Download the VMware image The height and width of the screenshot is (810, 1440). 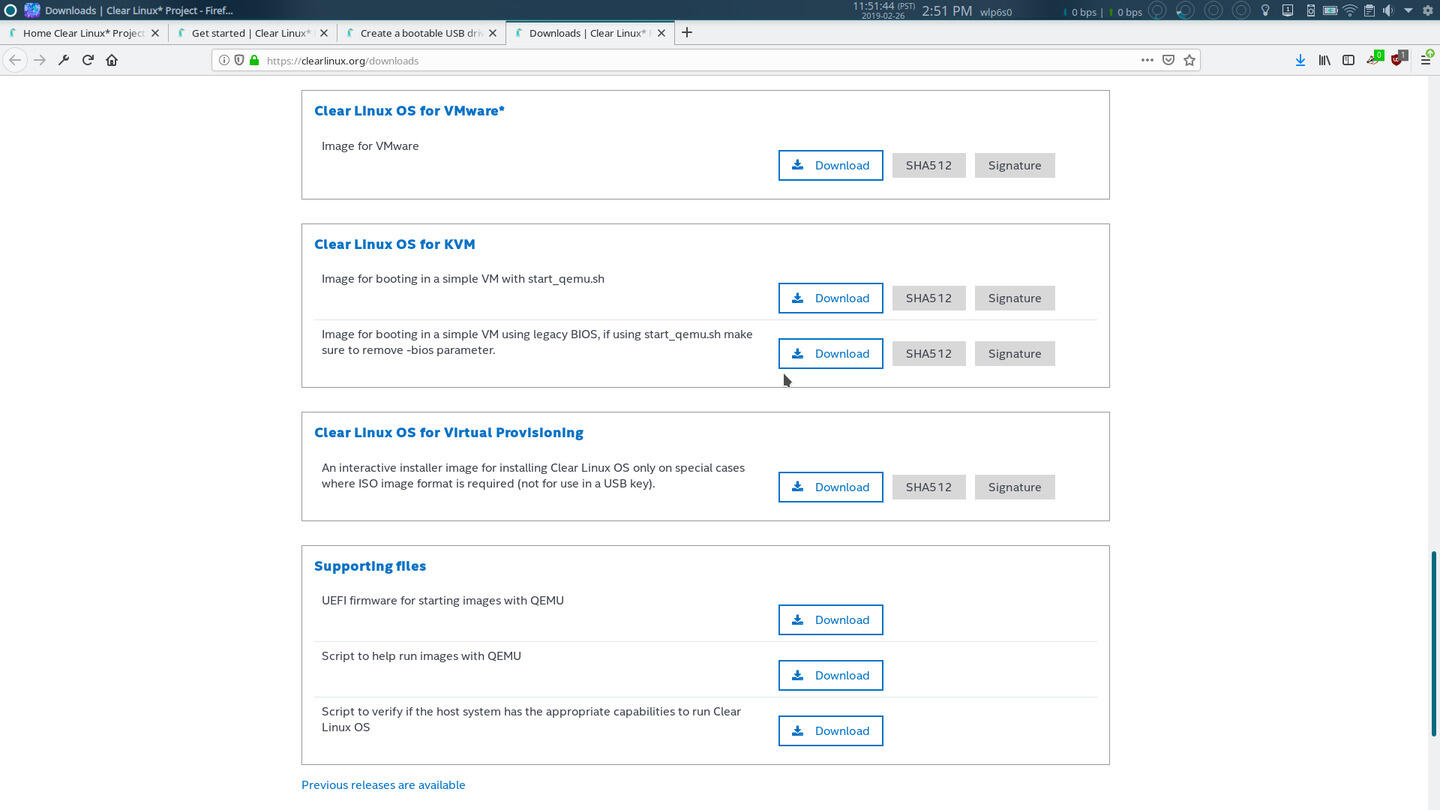[x=830, y=165]
